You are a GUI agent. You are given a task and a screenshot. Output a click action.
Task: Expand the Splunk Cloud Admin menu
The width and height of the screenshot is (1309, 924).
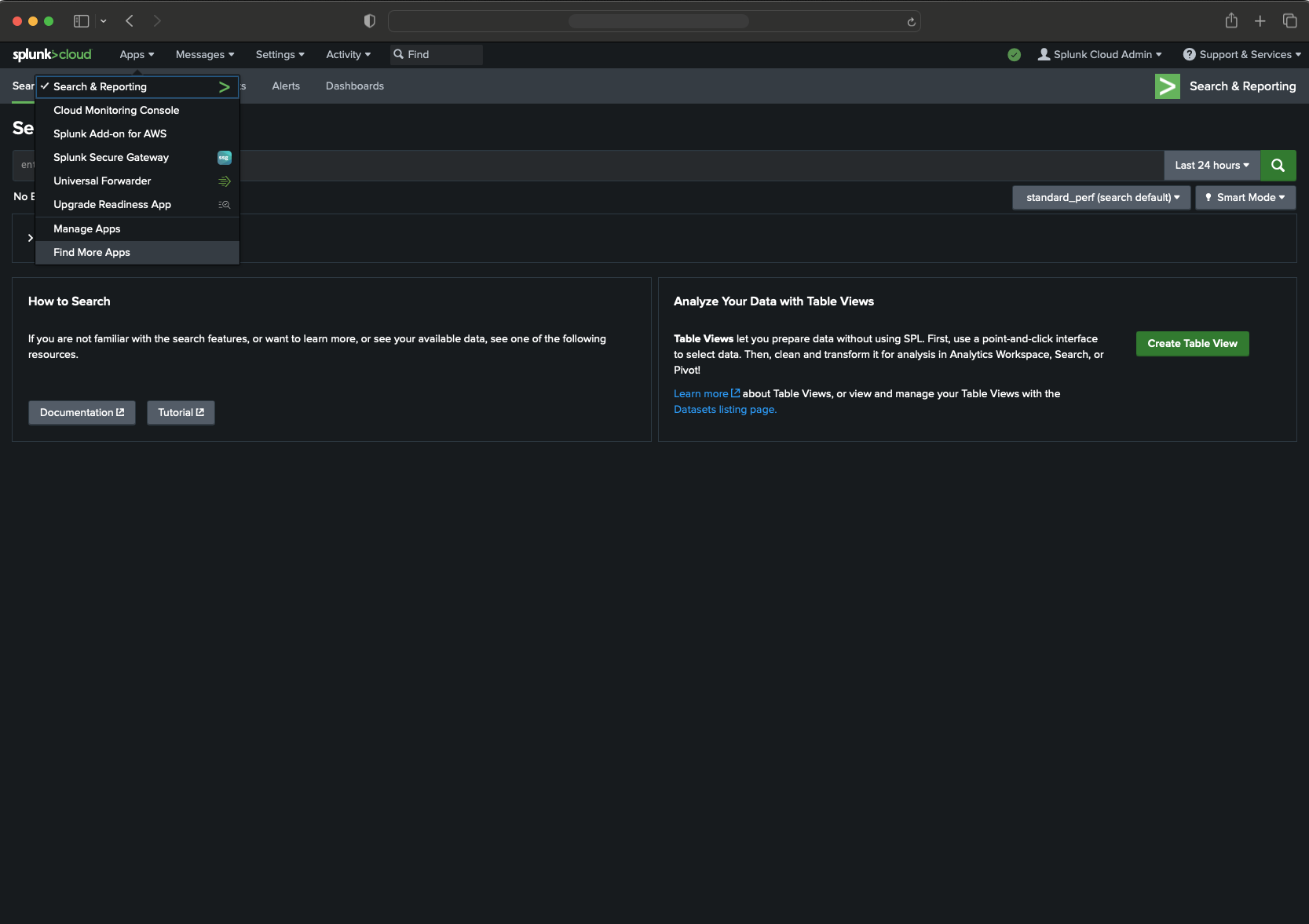point(1099,54)
